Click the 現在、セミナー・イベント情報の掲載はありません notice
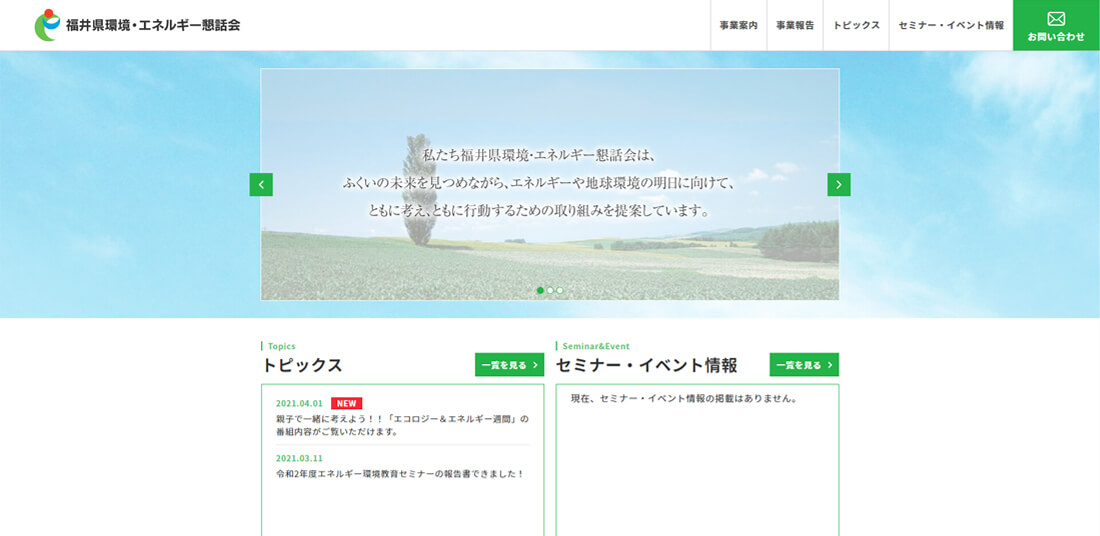Image resolution: width=1100 pixels, height=536 pixels. [685, 398]
